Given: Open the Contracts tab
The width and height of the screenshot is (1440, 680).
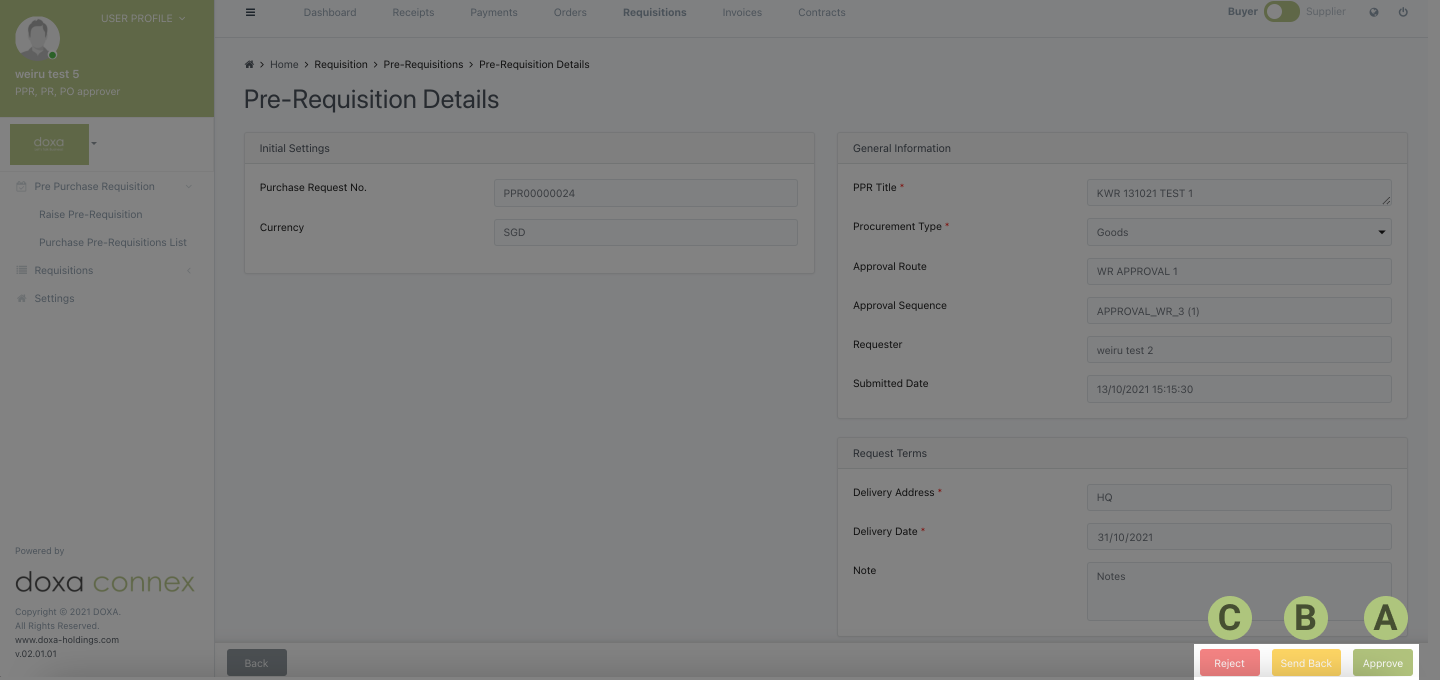Looking at the screenshot, I should point(822,12).
